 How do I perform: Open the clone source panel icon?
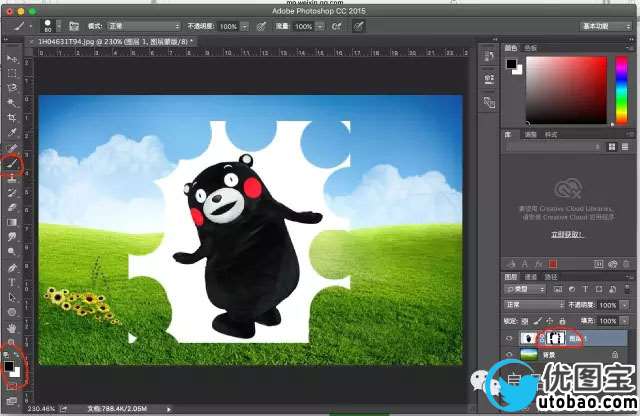click(x=489, y=102)
